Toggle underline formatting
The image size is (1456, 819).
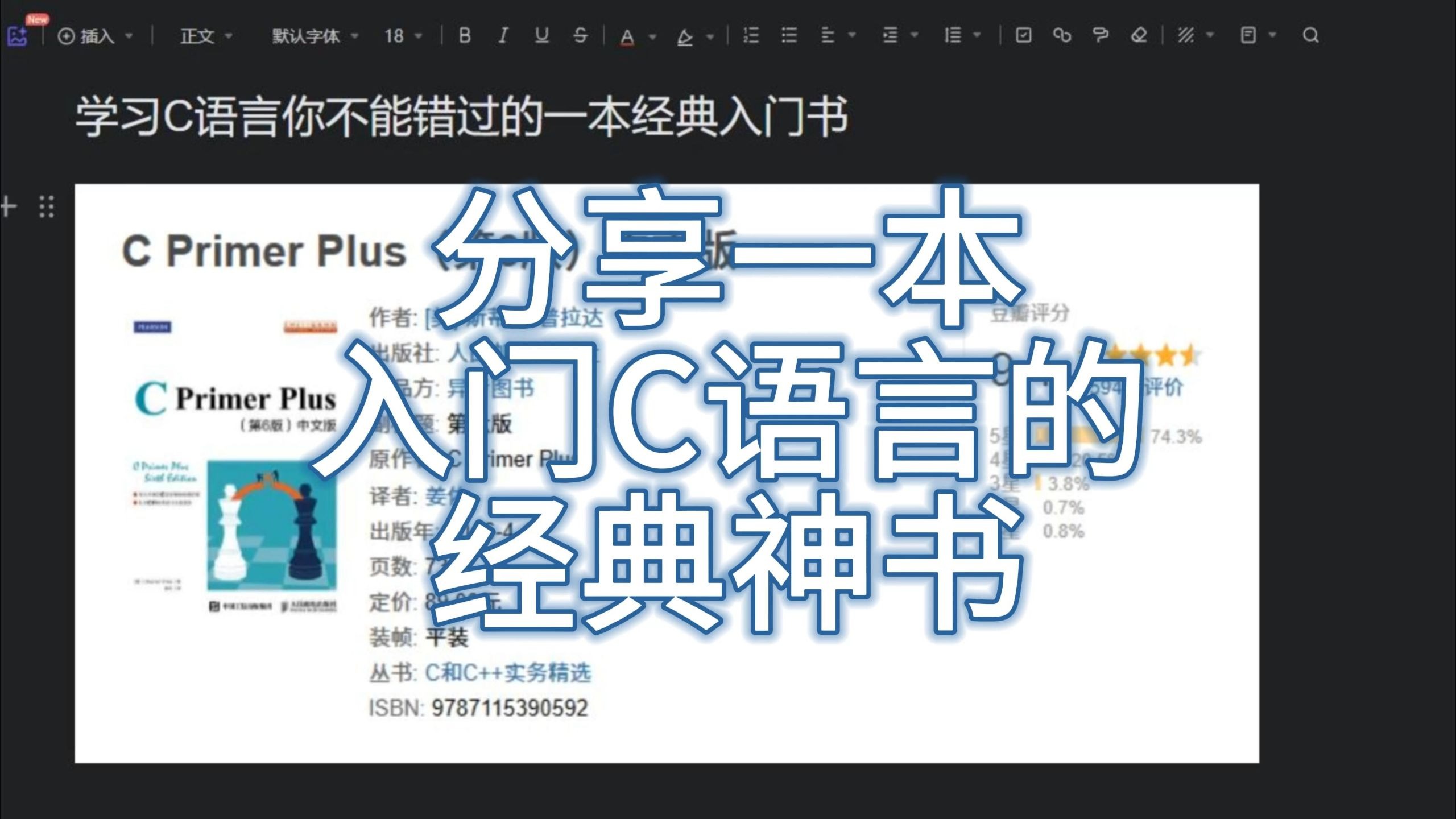tap(541, 36)
